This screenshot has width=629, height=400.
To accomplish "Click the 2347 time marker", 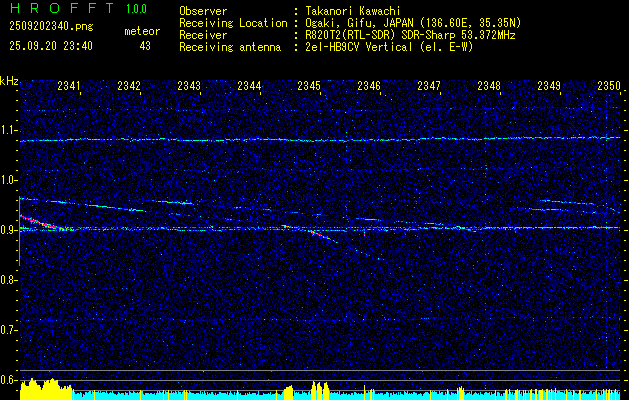I will coord(429,87).
